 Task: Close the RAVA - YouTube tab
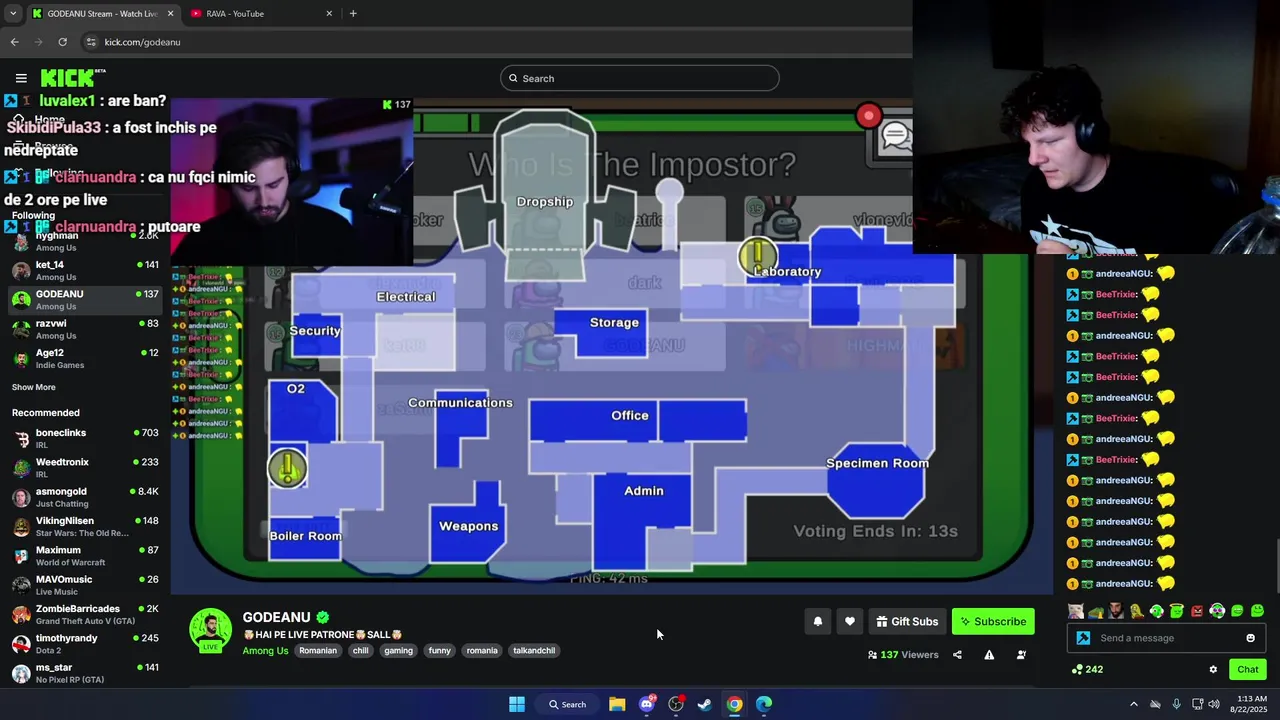[329, 13]
